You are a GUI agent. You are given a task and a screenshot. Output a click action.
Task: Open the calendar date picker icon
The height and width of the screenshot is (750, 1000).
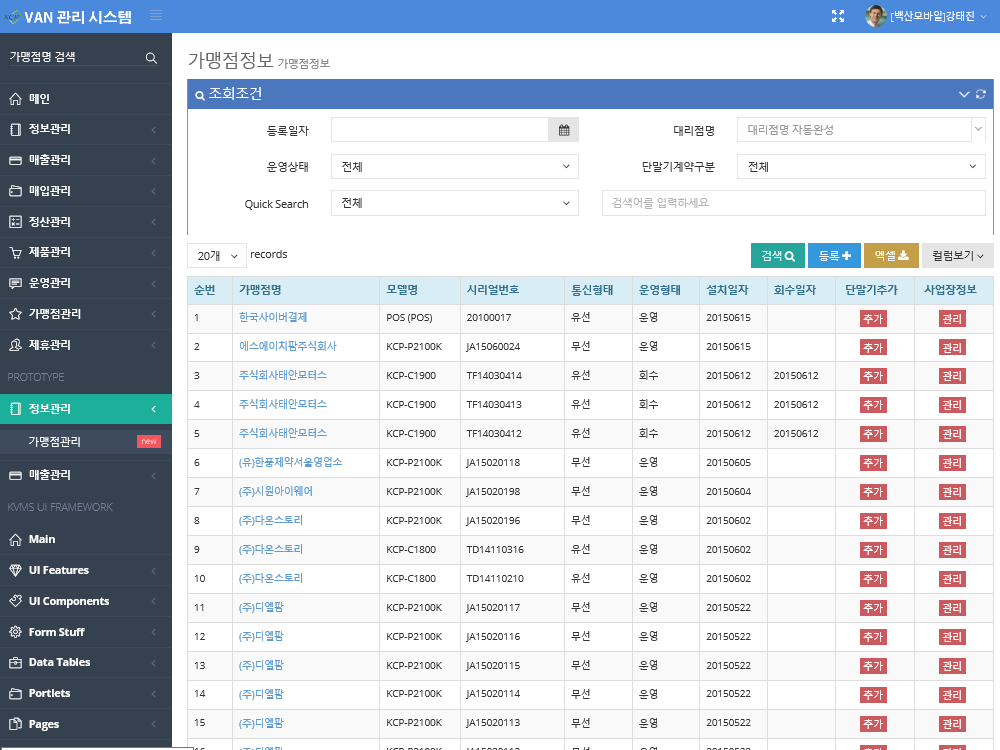(564, 130)
